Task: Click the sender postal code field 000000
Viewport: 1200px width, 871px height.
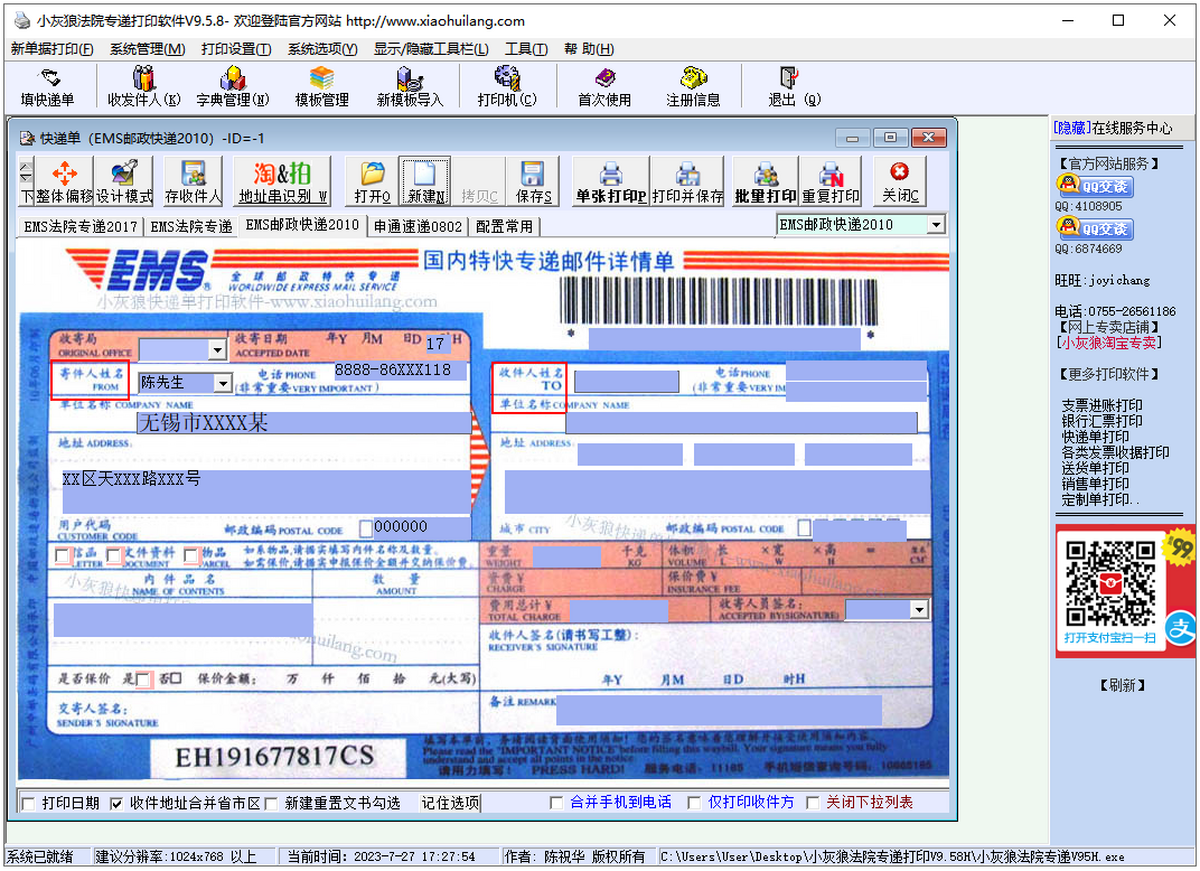Action: (421, 527)
